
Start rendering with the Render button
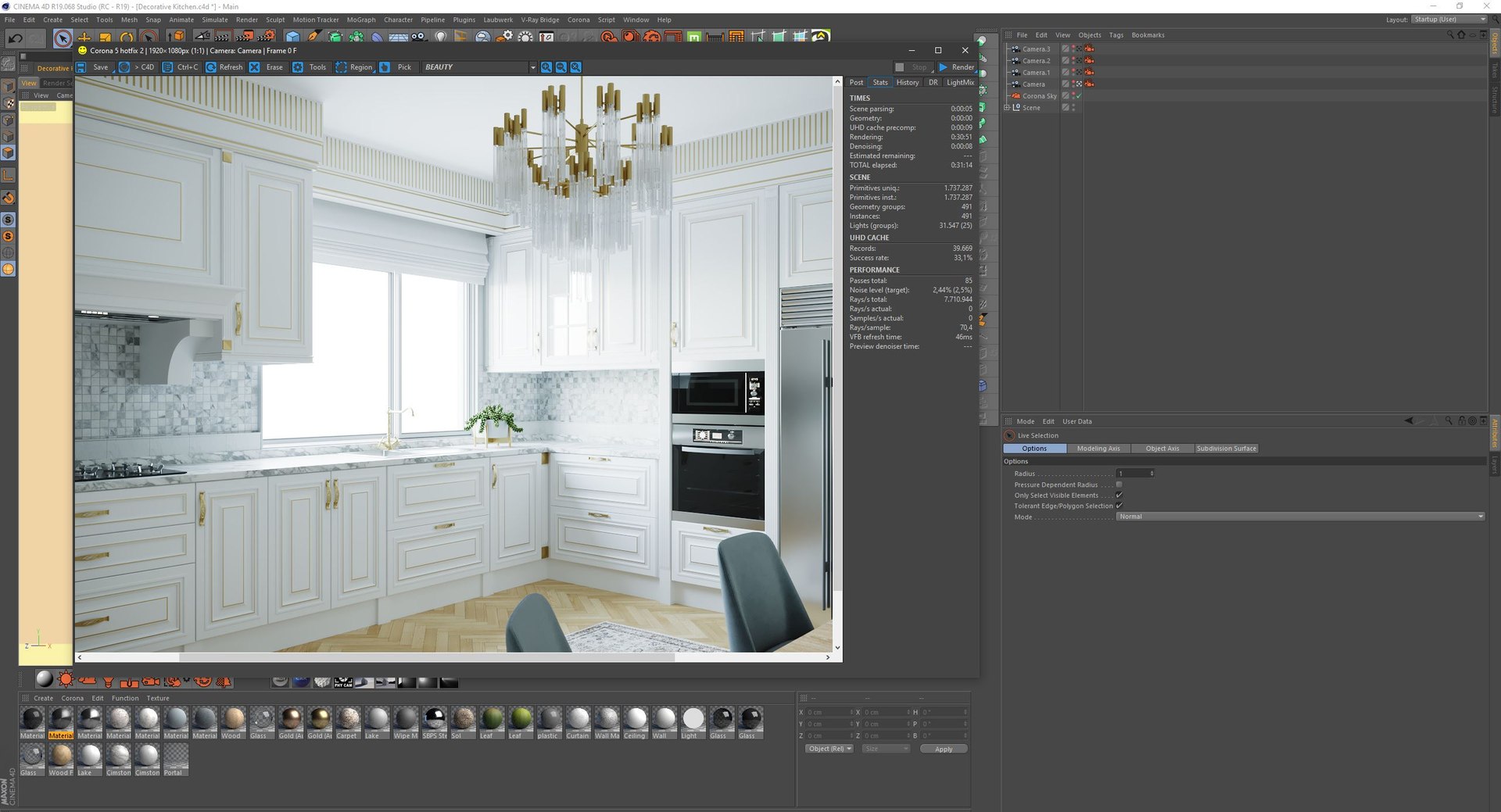pos(956,67)
